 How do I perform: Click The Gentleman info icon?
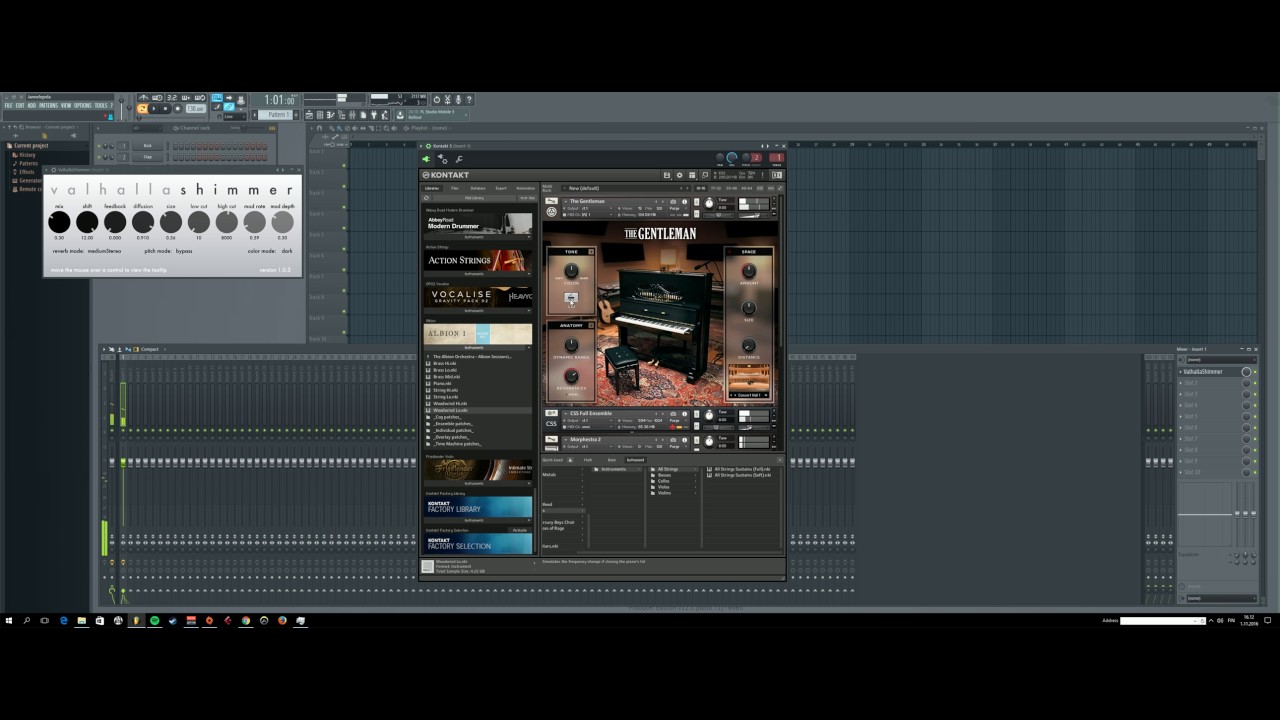click(684, 202)
